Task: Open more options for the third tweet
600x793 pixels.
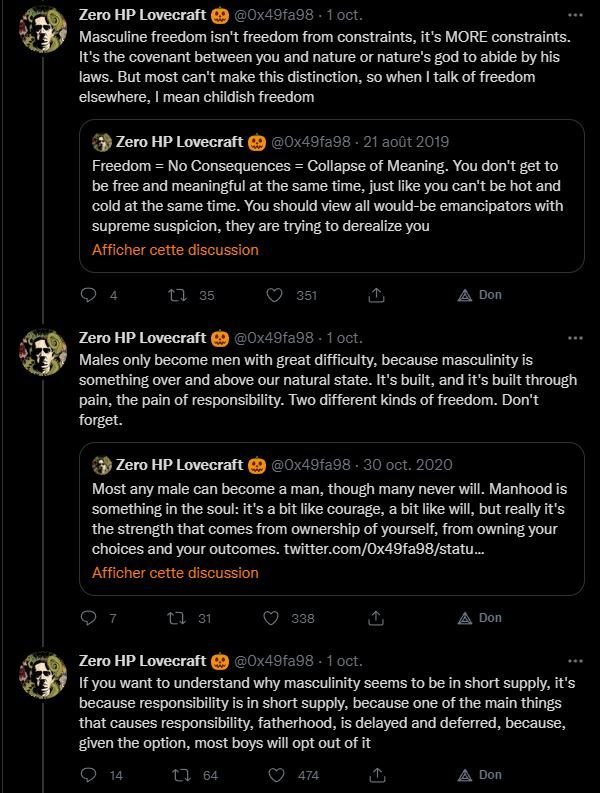Action: [575, 661]
